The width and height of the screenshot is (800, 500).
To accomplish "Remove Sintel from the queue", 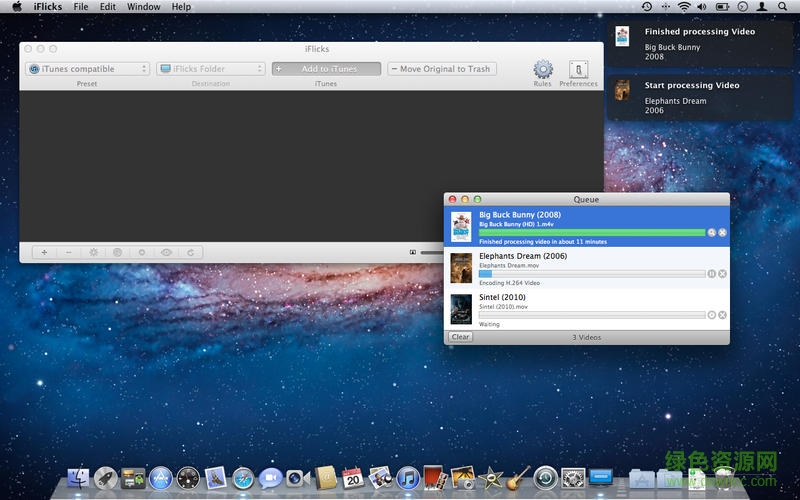I will pos(722,315).
